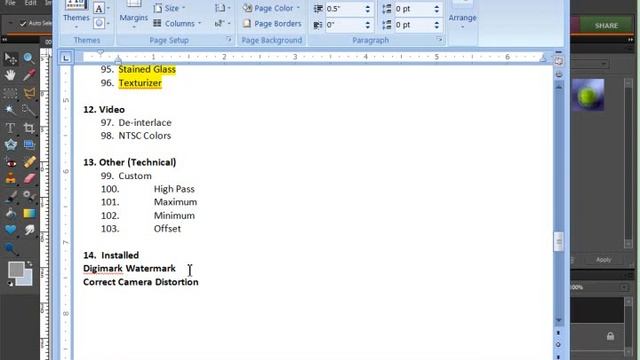
Task: Select the pink Eraser tool
Action: tap(29, 179)
